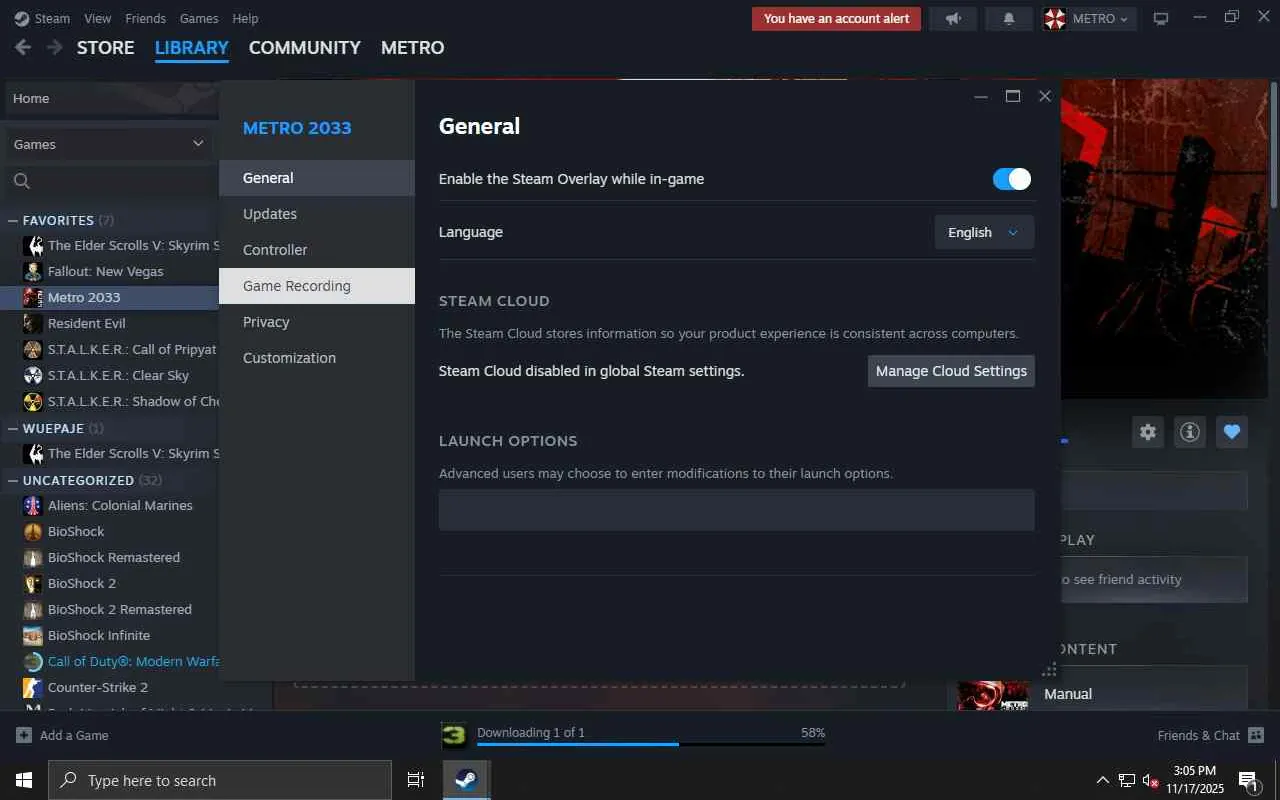This screenshot has height=800, width=1280.
Task: Click the game info icon
Action: coord(1190,432)
